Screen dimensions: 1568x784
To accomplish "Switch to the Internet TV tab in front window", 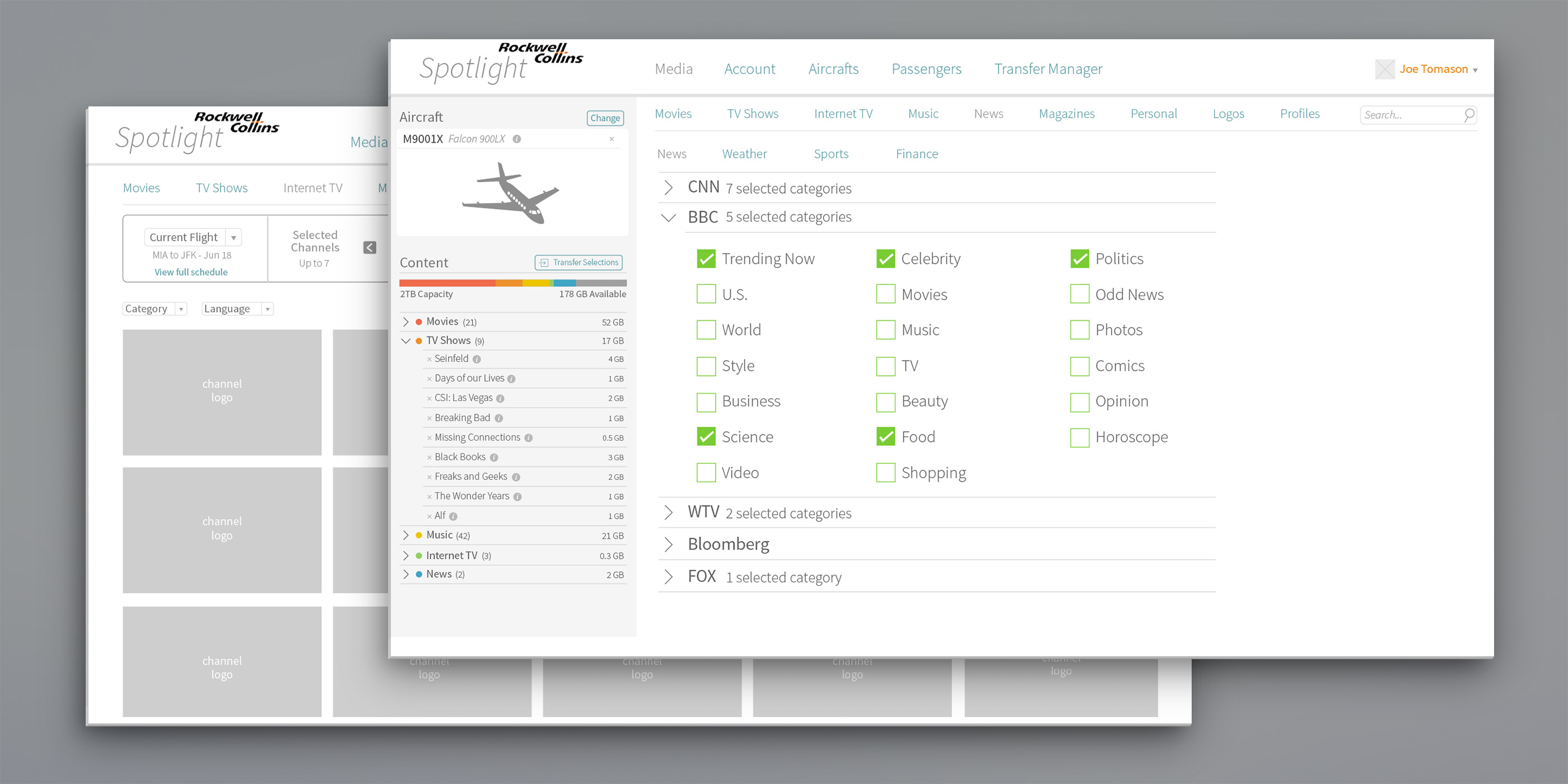I will click(x=843, y=114).
